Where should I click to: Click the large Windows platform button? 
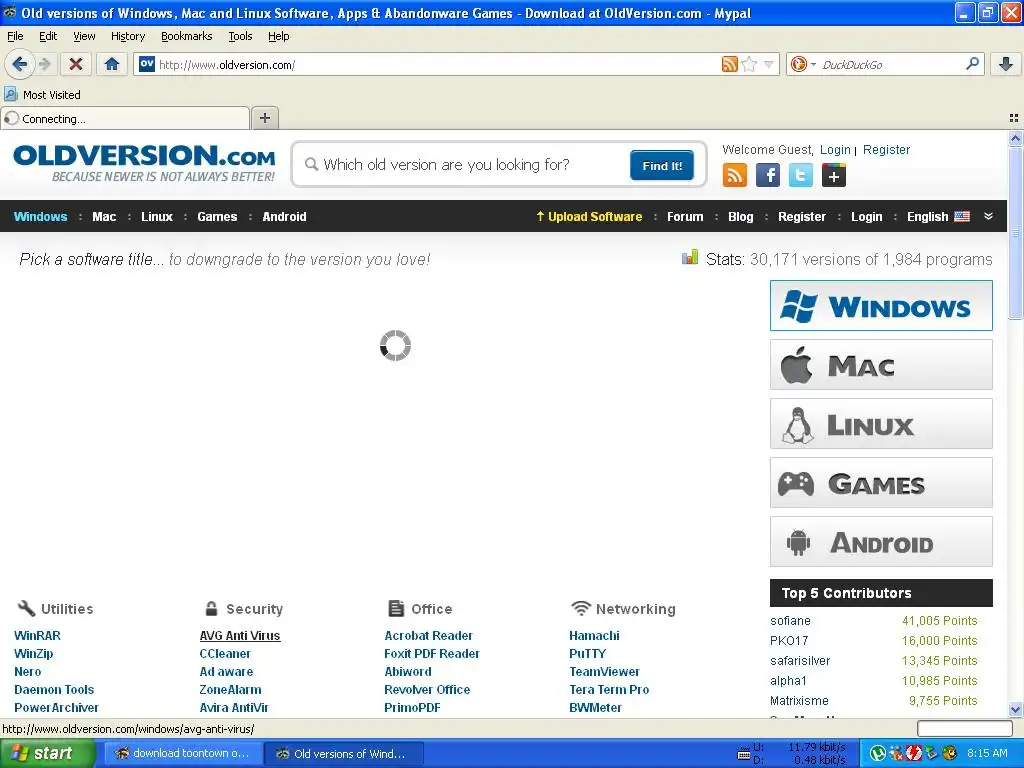(881, 306)
